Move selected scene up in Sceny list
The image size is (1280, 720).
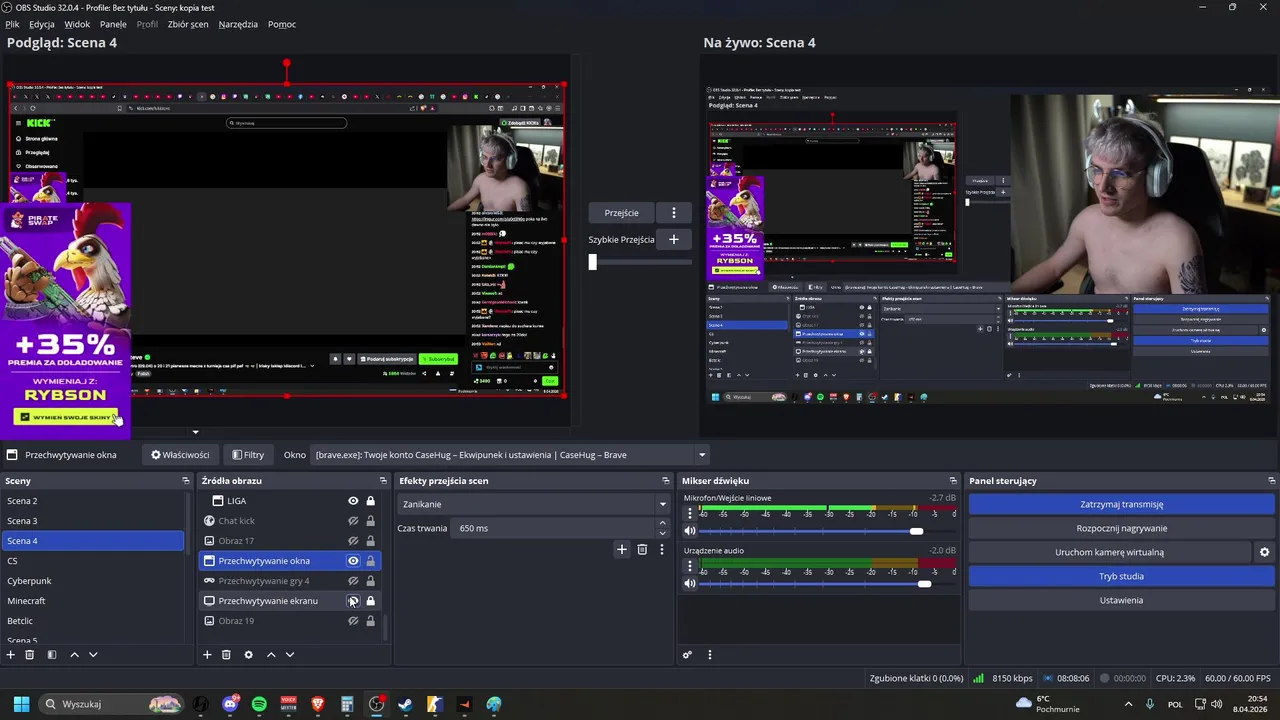(x=74, y=655)
